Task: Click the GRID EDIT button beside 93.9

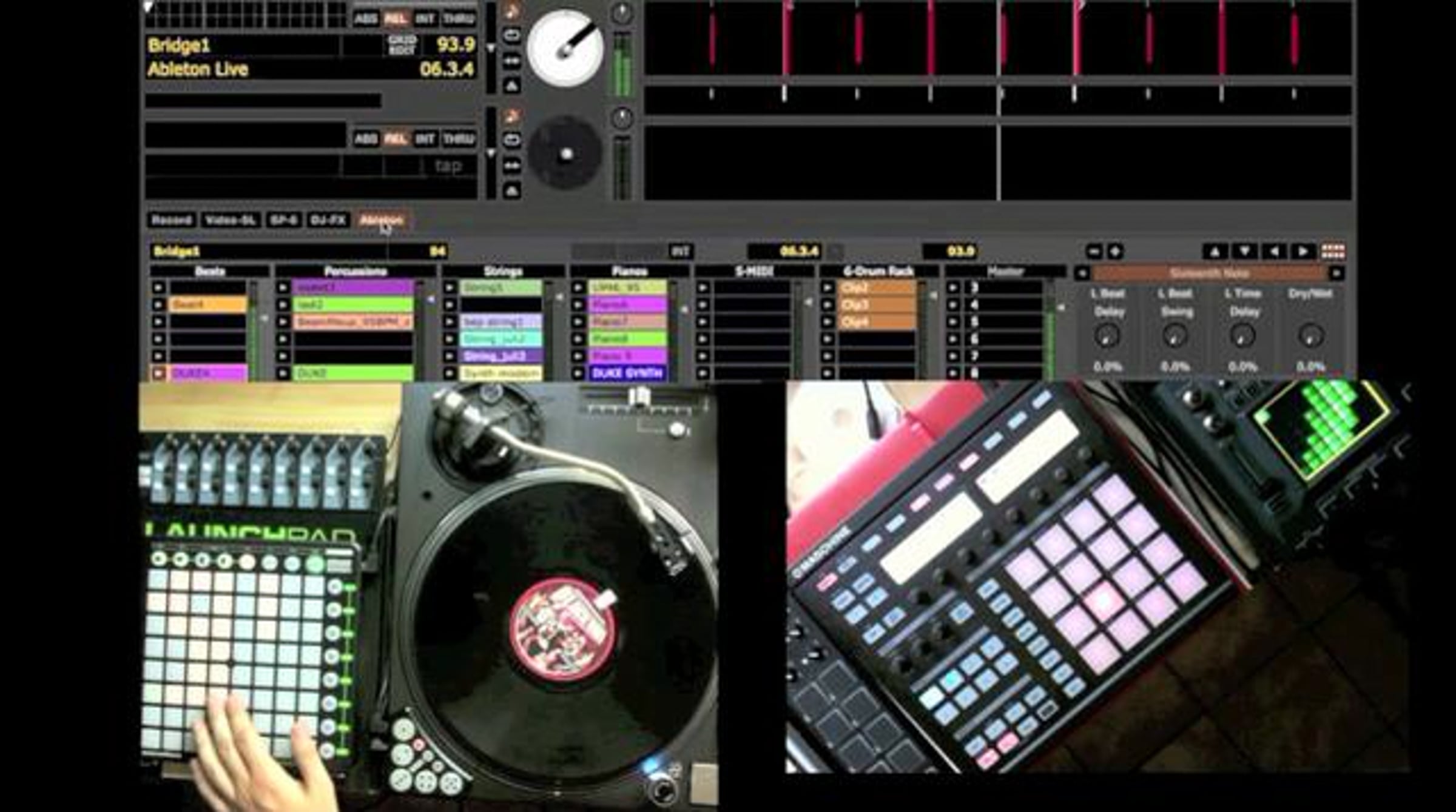Action: coord(402,45)
